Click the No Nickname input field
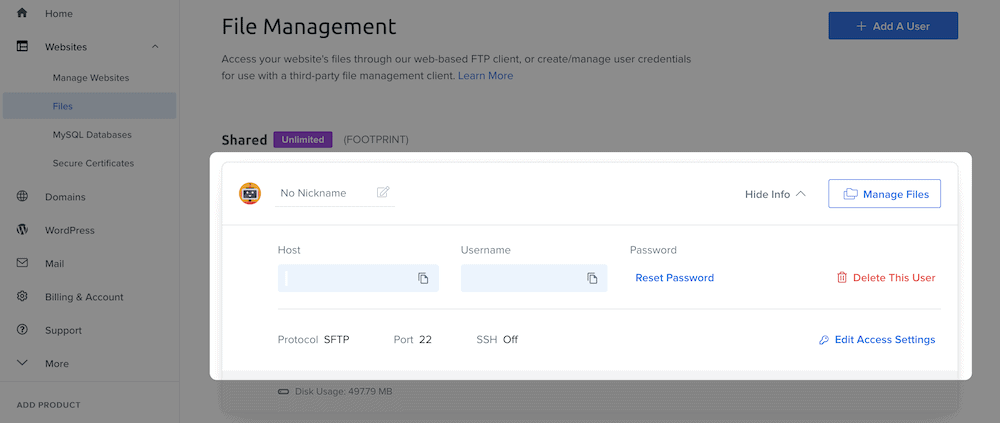The width and height of the screenshot is (1000, 423). tap(325, 193)
